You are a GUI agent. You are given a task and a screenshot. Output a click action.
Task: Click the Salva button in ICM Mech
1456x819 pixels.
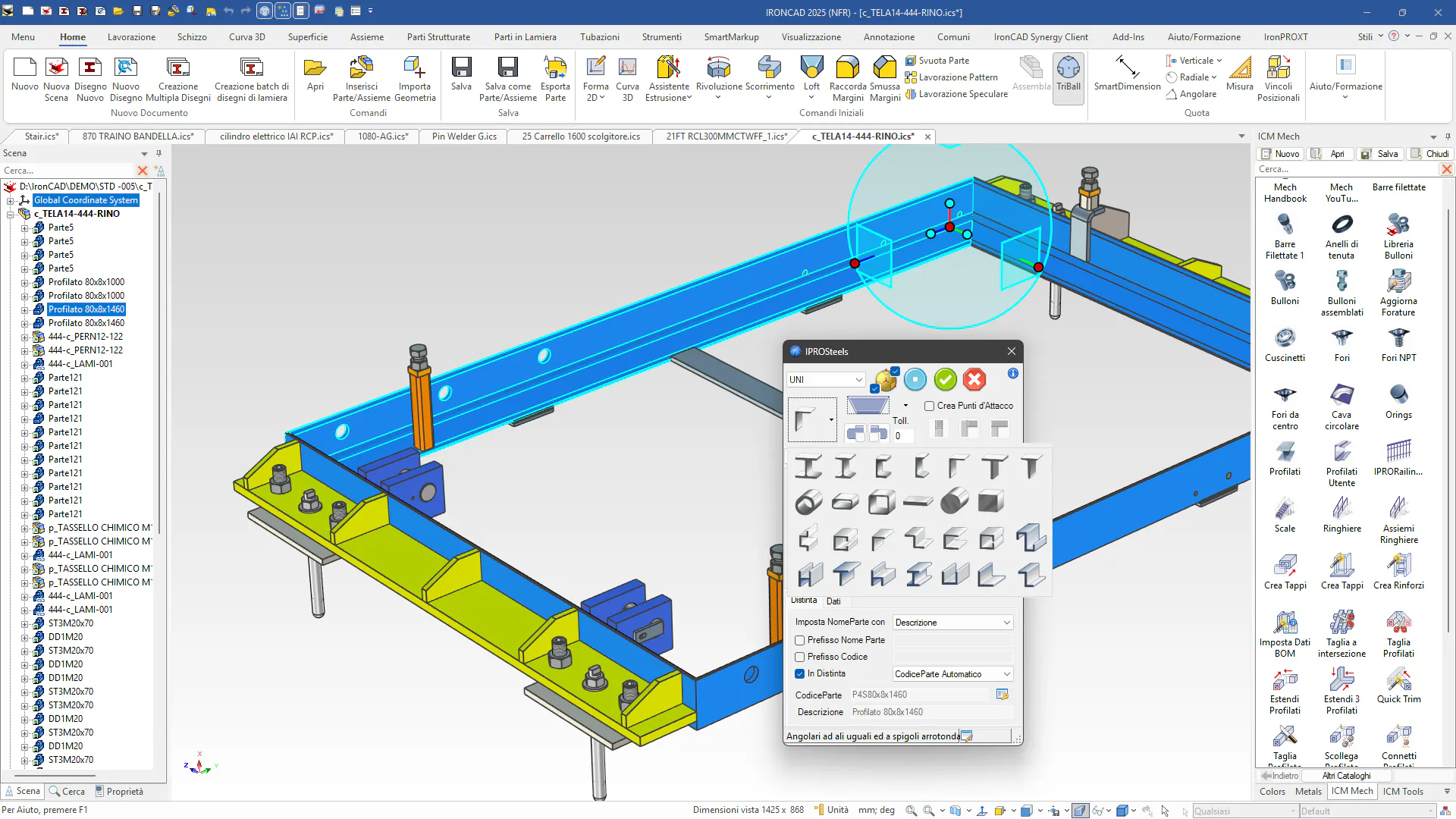(x=1380, y=154)
